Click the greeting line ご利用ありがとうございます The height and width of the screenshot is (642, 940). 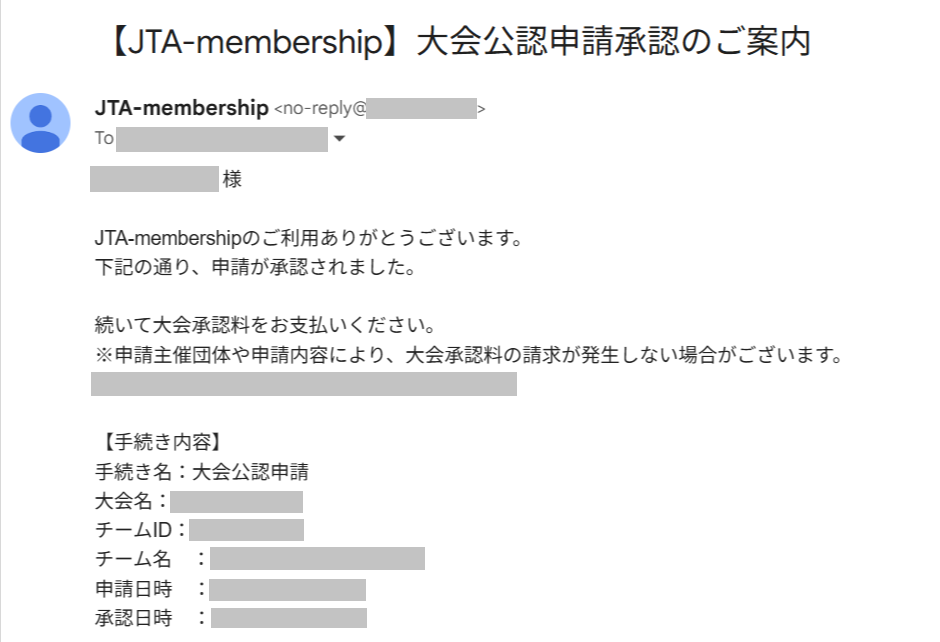309,239
